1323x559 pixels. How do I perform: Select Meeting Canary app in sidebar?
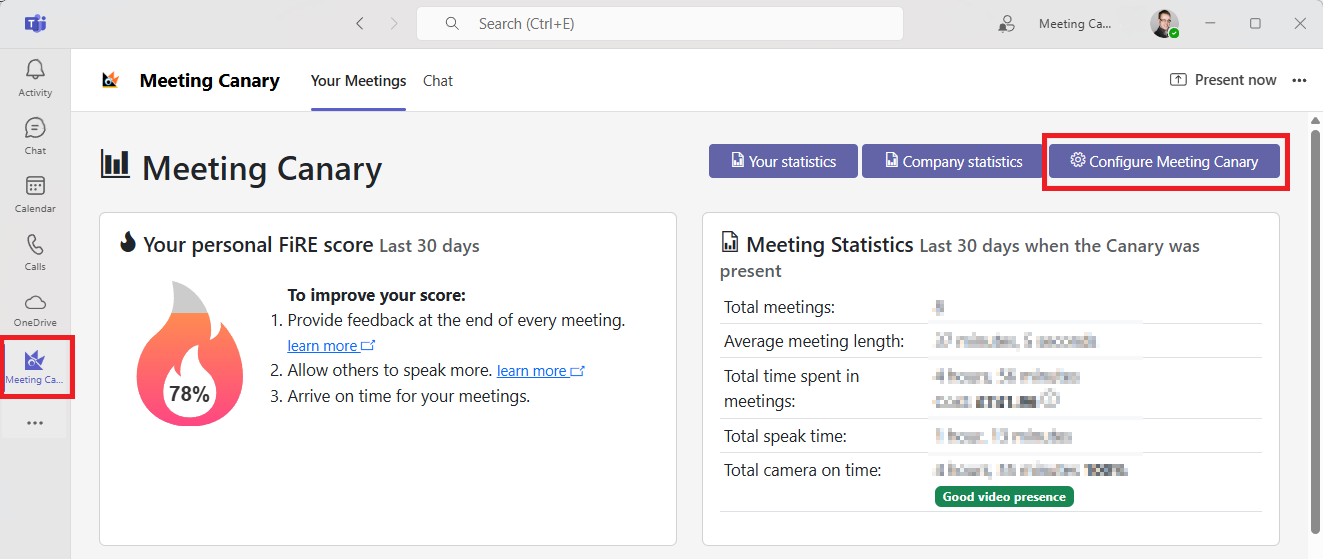click(x=35, y=367)
